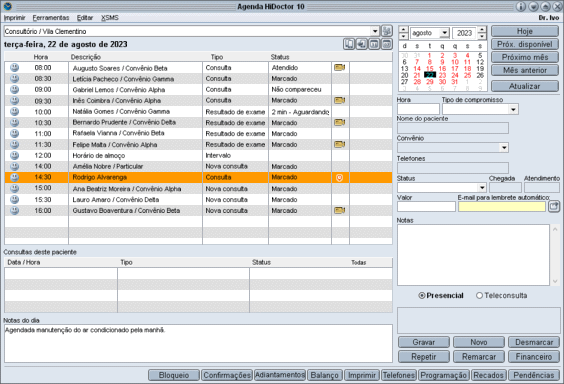Click the Novo button

click(x=479, y=342)
